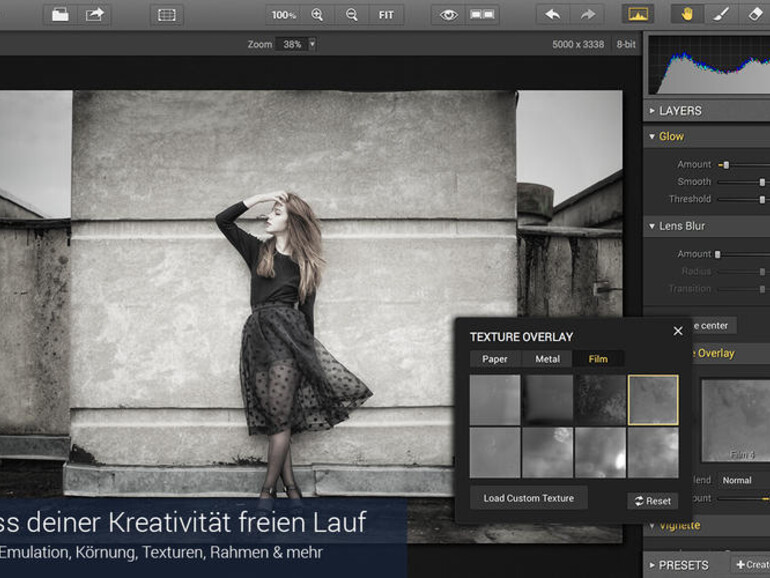Toggle the eye preview icon
The width and height of the screenshot is (770, 578).
click(x=449, y=14)
